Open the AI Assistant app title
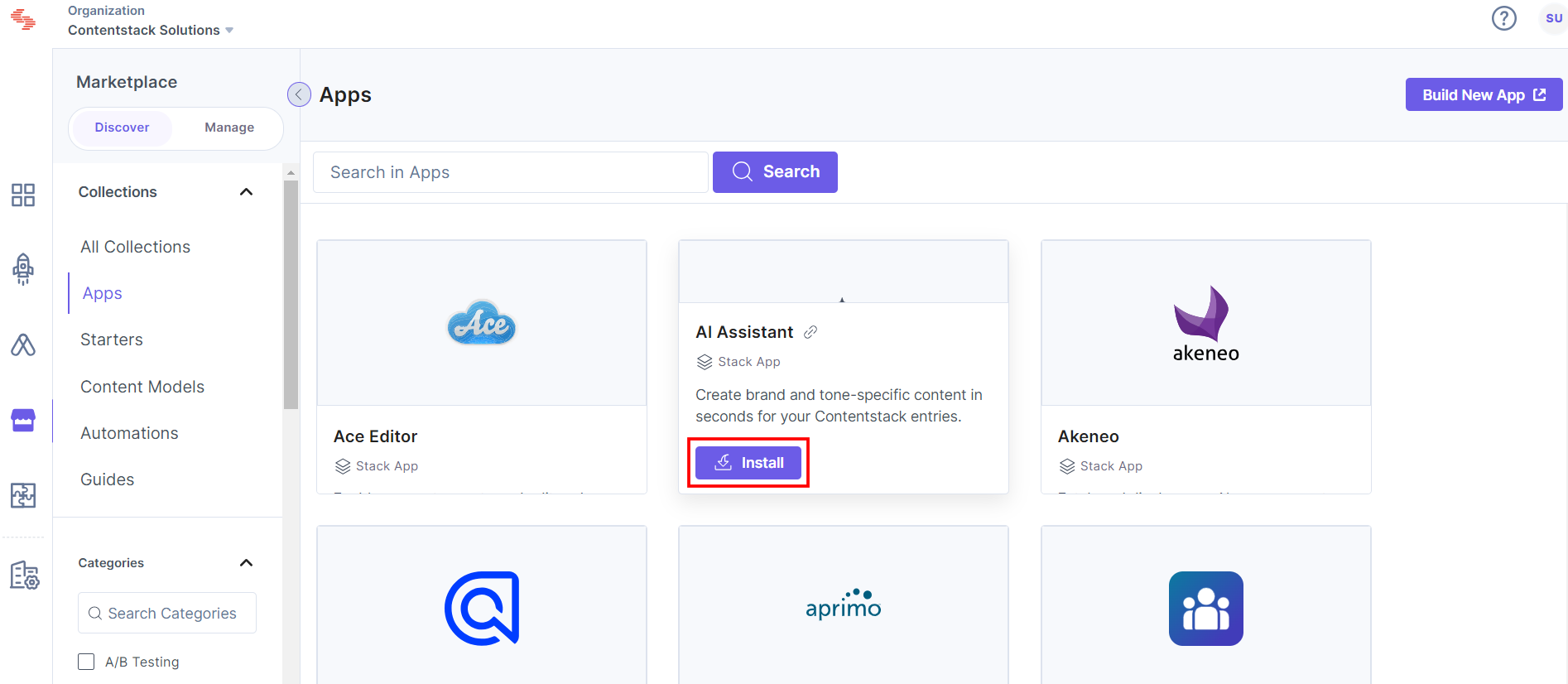Image resolution: width=1568 pixels, height=684 pixels. click(744, 332)
